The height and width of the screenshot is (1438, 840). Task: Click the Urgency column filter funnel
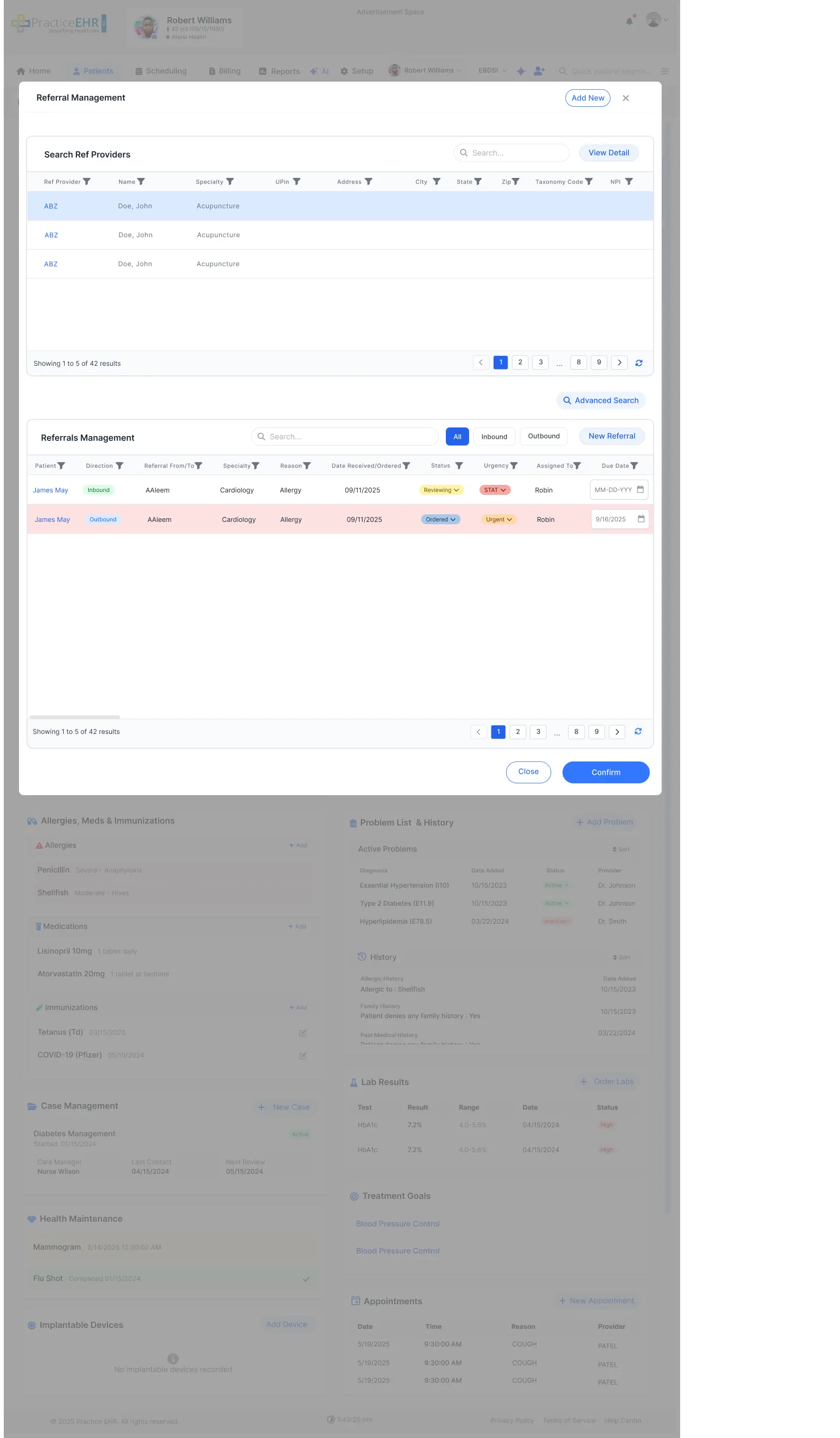coord(515,465)
